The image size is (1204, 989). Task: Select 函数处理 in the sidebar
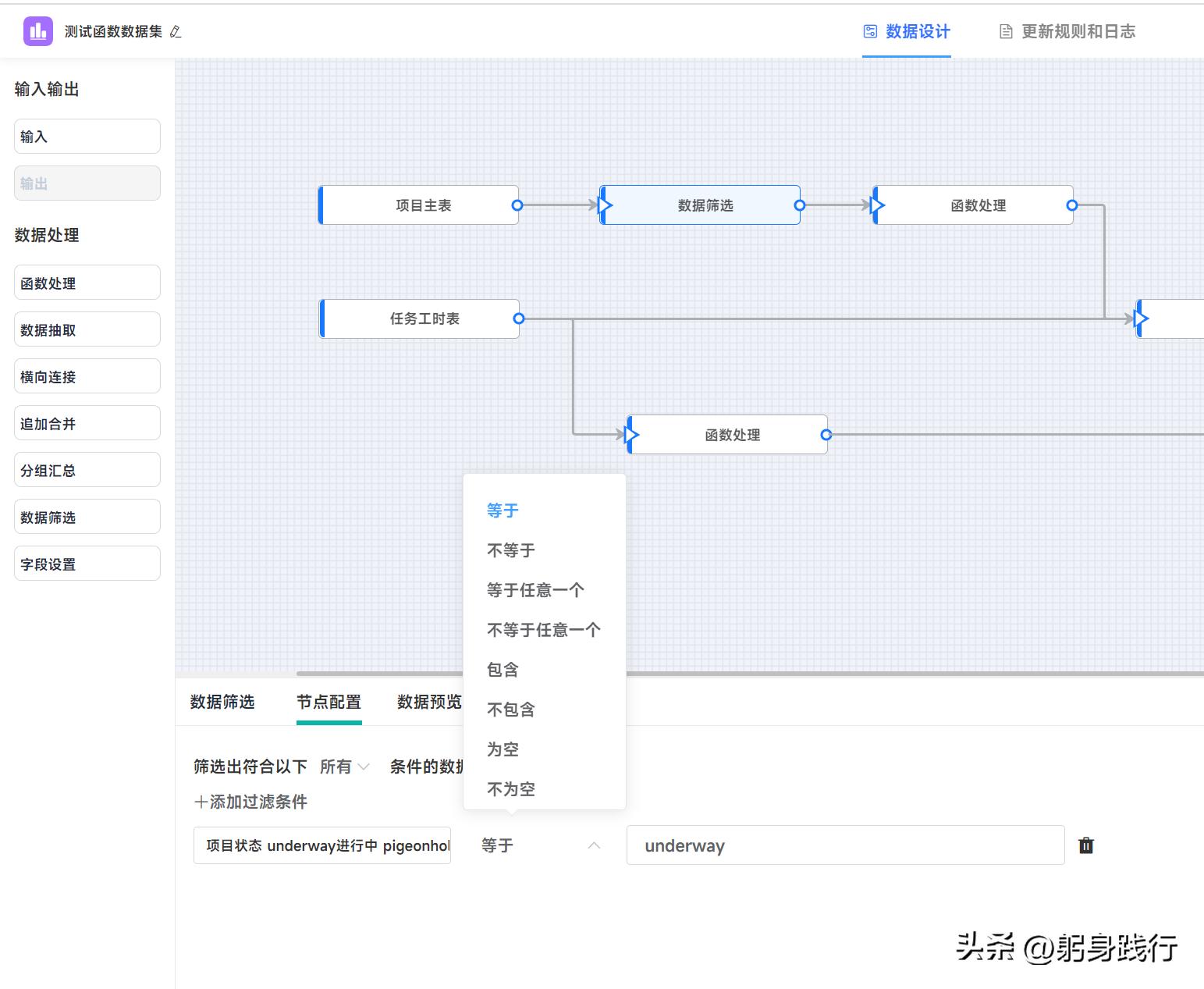pyautogui.click(x=87, y=283)
